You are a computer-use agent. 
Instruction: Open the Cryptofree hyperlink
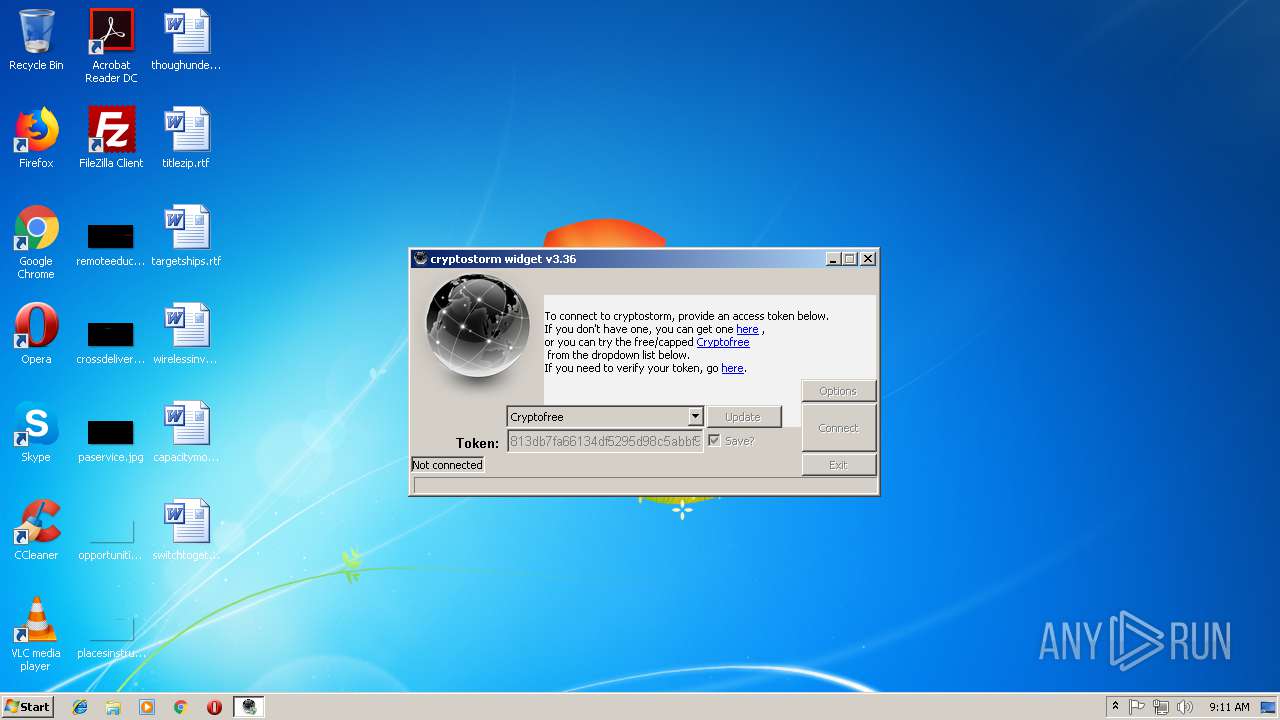(723, 342)
